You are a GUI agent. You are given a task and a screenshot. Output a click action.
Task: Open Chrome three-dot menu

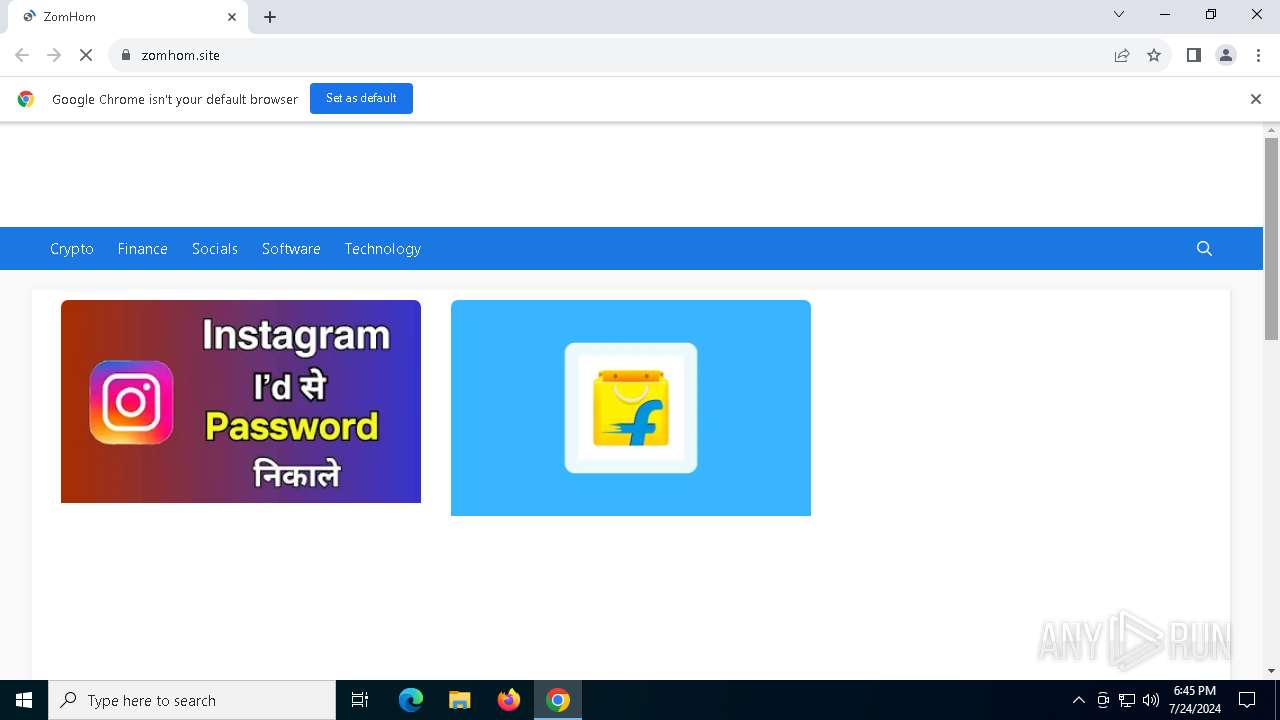(x=1258, y=55)
